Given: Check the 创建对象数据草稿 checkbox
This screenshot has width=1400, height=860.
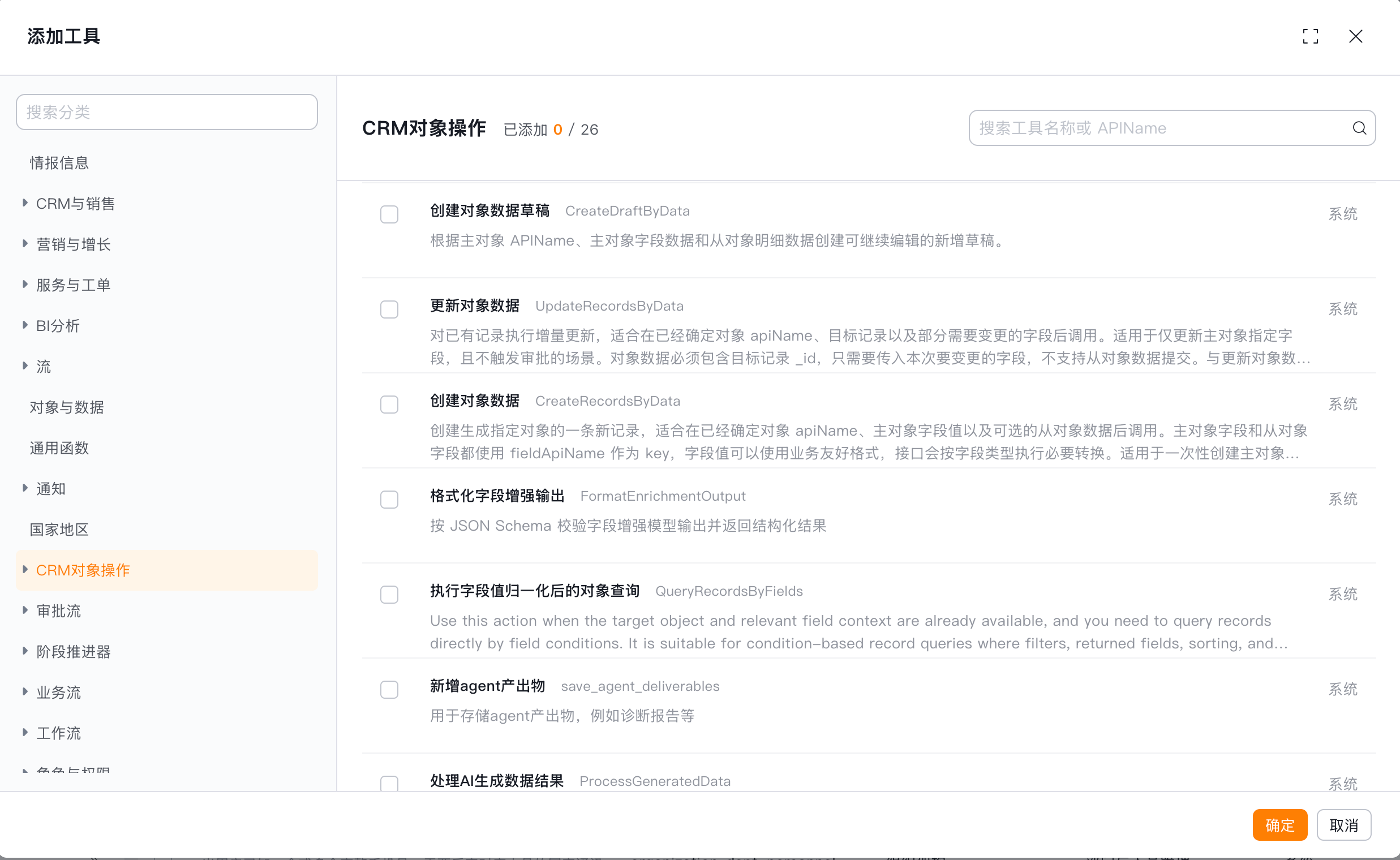Looking at the screenshot, I should pyautogui.click(x=389, y=214).
